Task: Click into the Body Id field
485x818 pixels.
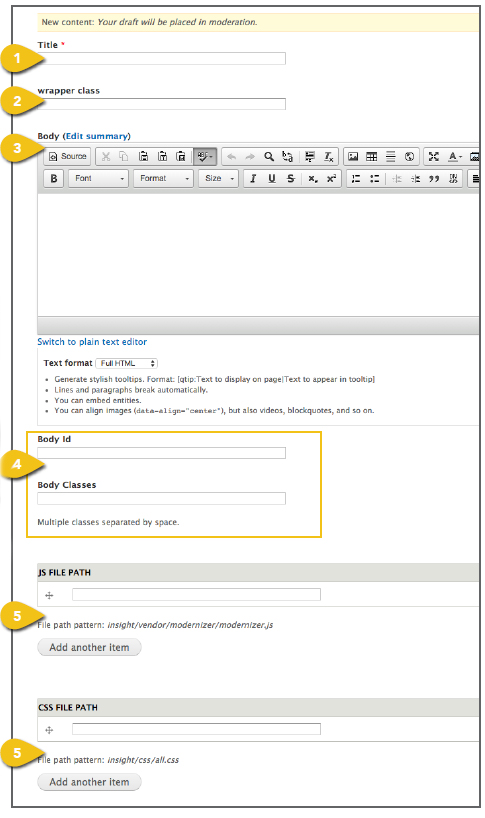Action: pyautogui.click(x=162, y=453)
